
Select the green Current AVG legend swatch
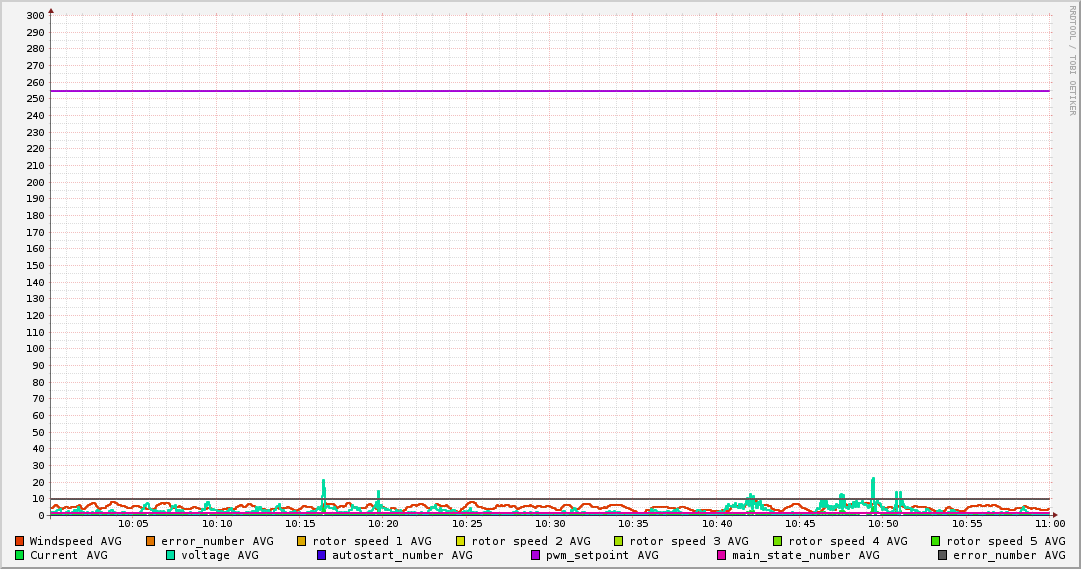pos(19,555)
